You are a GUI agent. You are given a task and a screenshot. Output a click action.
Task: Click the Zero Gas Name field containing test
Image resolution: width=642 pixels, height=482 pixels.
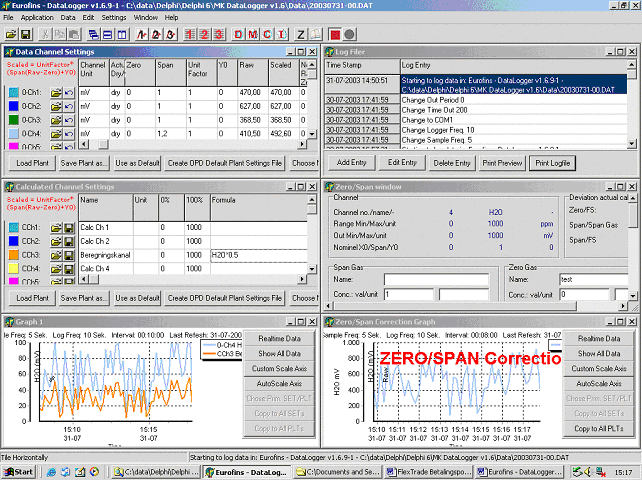tap(594, 279)
